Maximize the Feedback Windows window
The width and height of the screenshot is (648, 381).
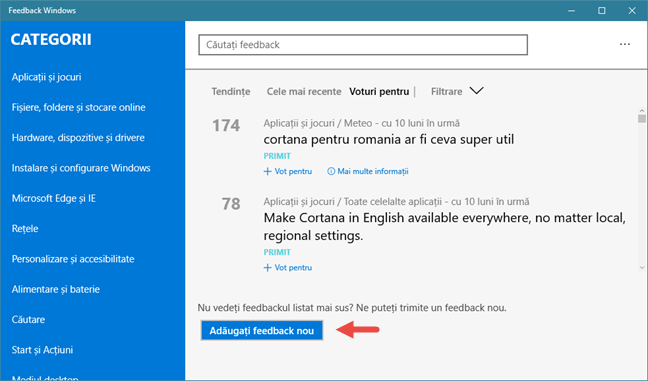click(x=602, y=10)
